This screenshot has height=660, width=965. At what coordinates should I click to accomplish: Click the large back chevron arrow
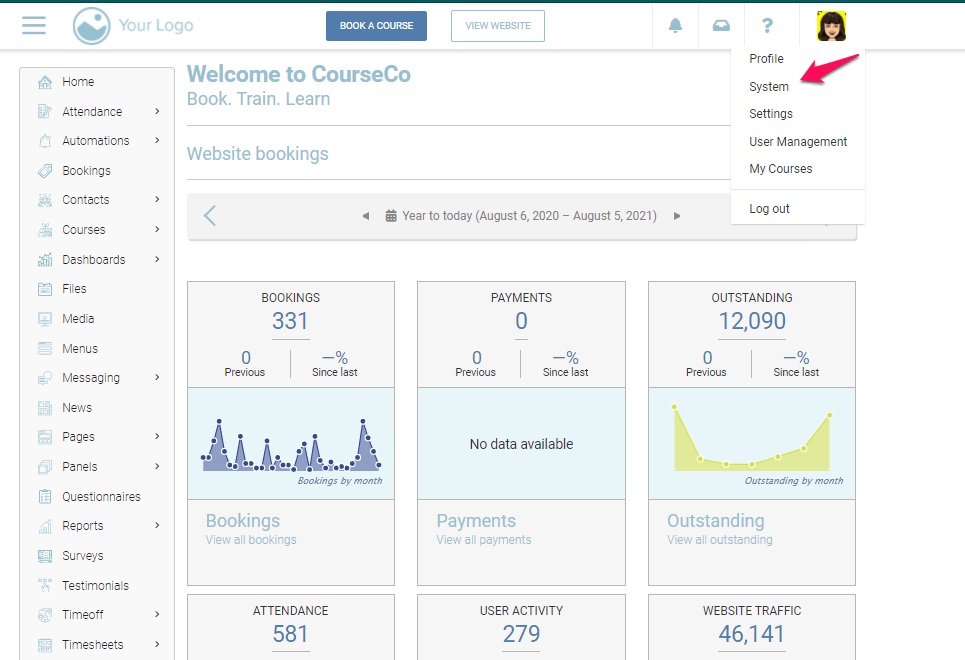[210, 216]
